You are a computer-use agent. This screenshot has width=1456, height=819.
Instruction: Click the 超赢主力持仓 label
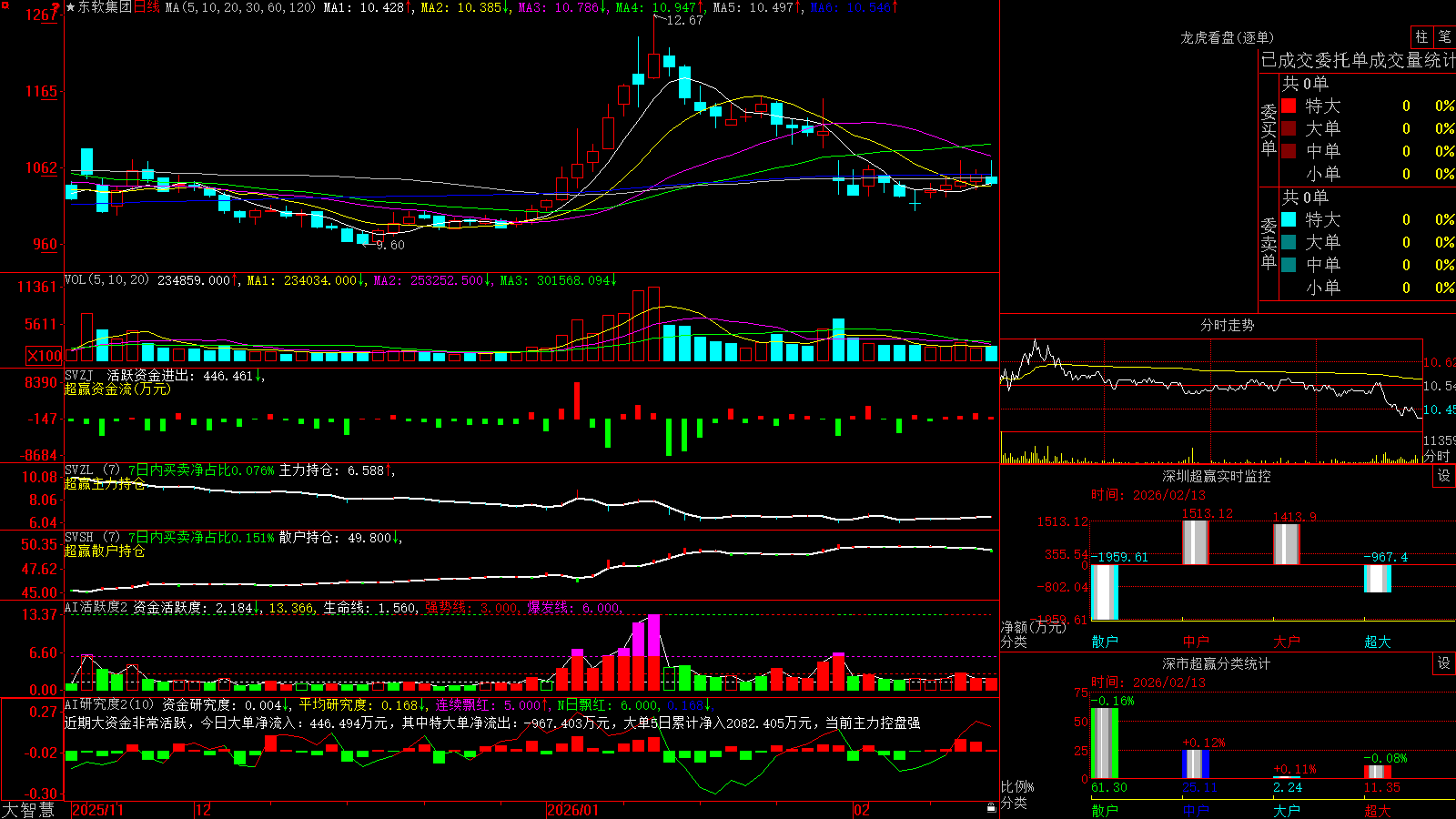(105, 483)
